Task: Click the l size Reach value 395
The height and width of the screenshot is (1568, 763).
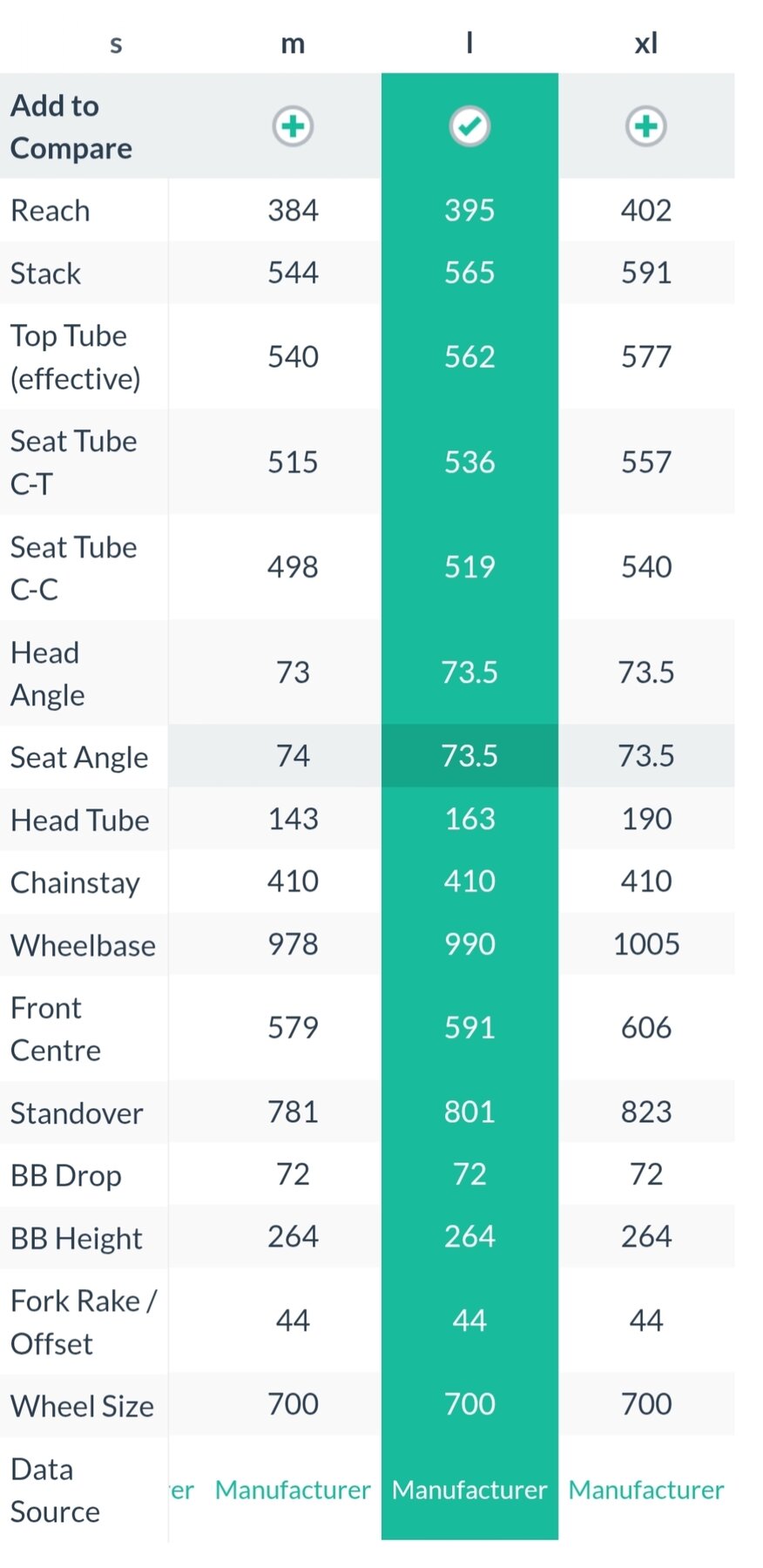Action: pos(469,211)
